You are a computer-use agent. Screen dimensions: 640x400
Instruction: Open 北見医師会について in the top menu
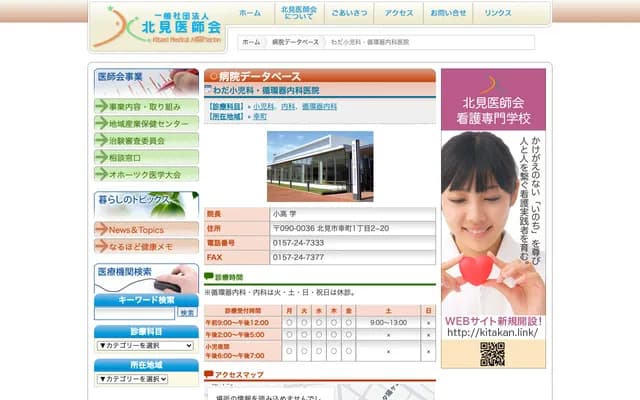coord(299,13)
